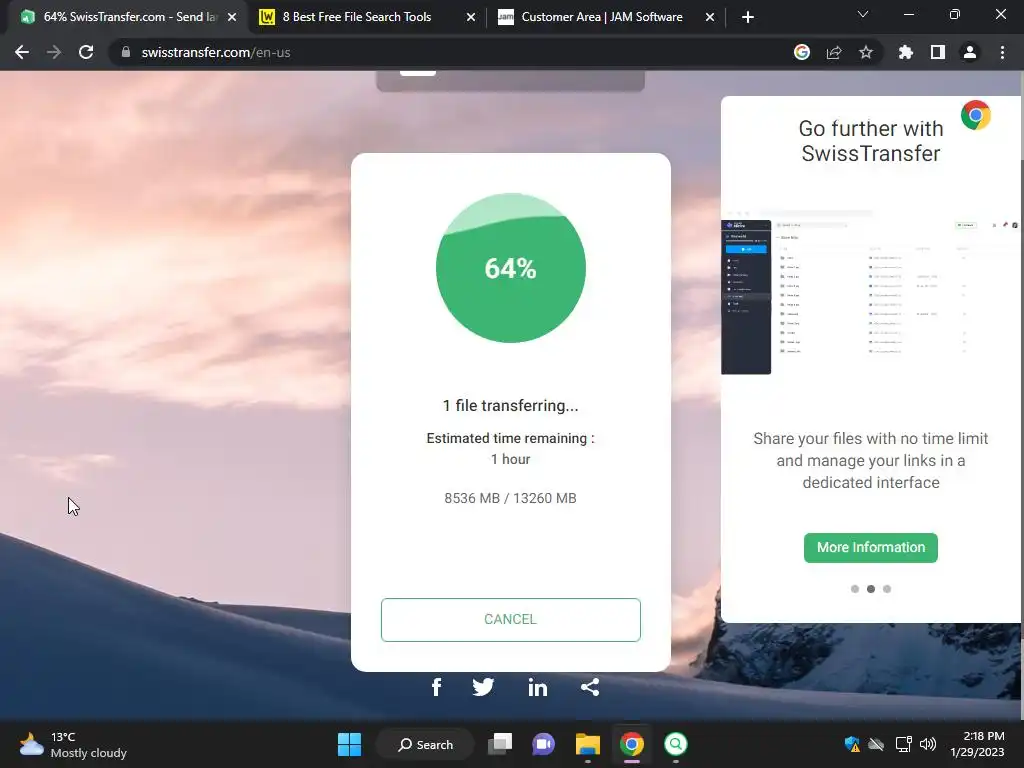View site security lock info

126,52
